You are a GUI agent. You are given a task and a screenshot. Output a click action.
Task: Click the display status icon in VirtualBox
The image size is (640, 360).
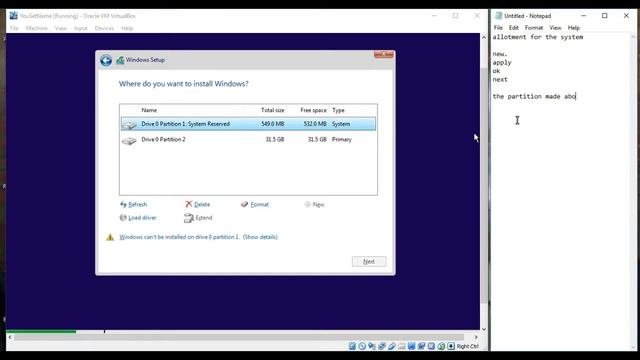click(411, 346)
